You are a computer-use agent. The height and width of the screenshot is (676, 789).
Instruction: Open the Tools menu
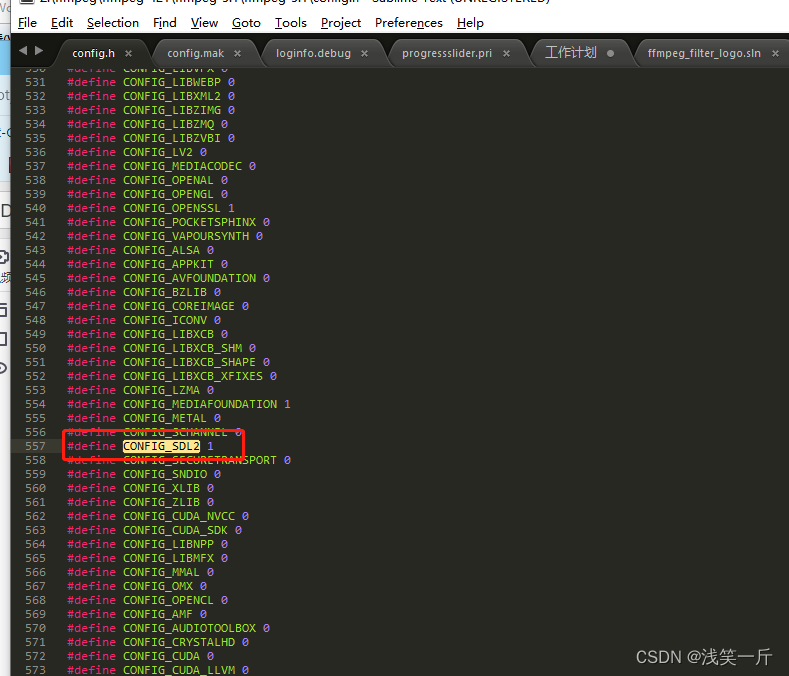(290, 23)
